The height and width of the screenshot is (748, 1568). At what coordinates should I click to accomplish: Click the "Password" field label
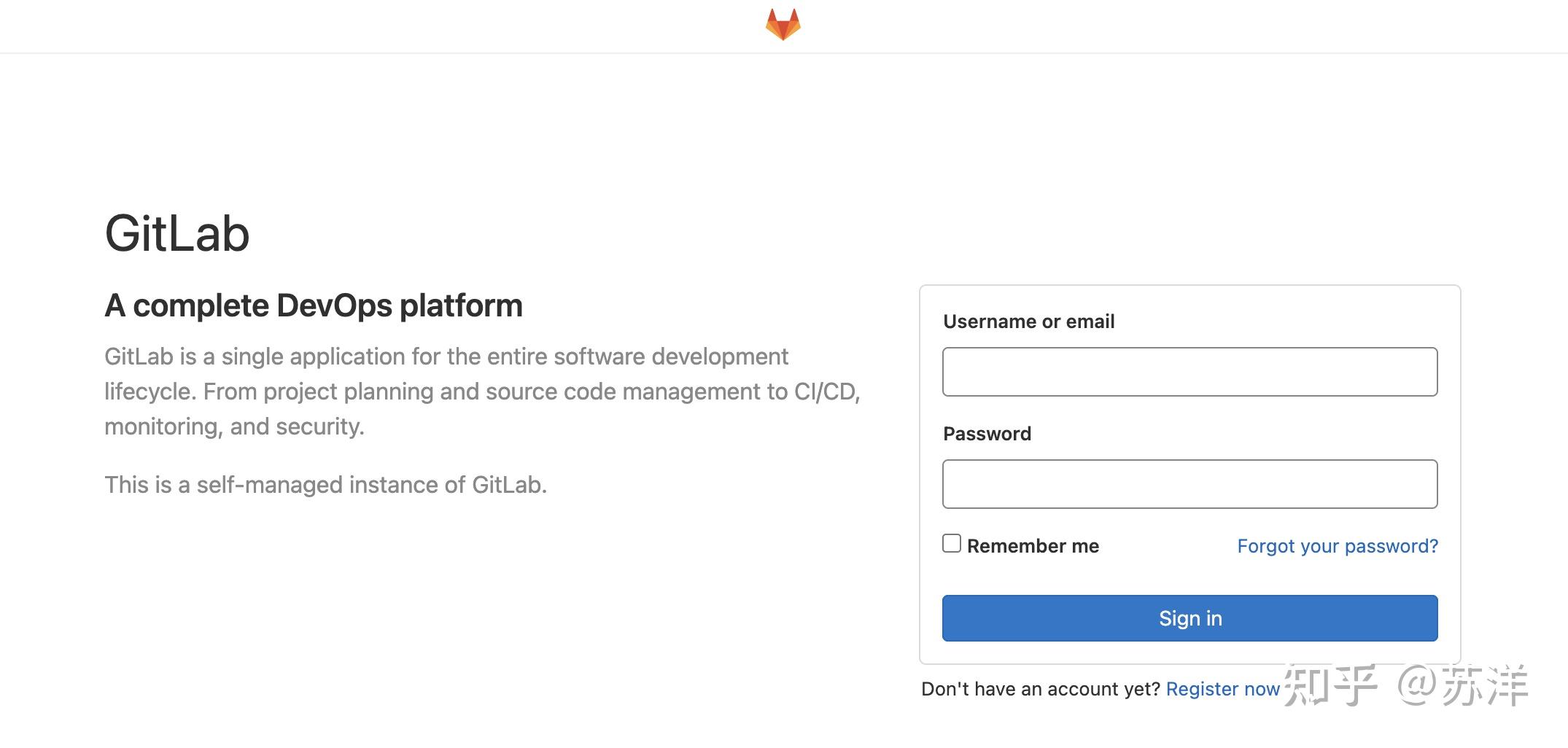coord(987,434)
